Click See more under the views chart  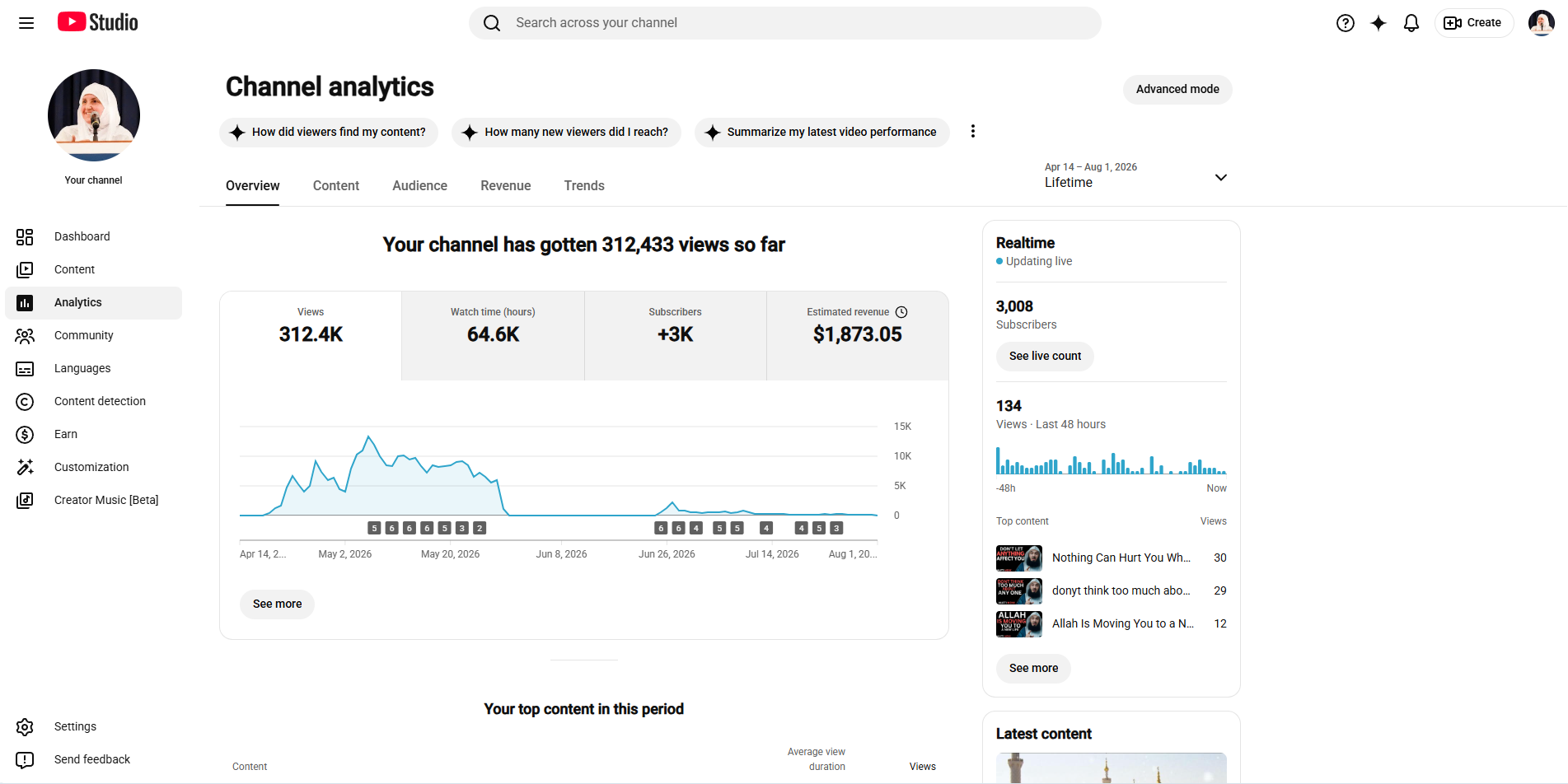click(277, 604)
